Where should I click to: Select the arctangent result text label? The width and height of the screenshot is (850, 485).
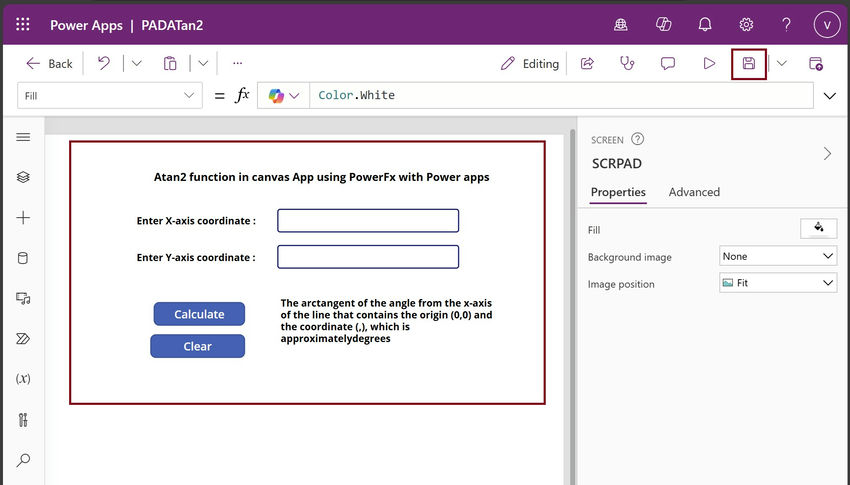(386, 321)
